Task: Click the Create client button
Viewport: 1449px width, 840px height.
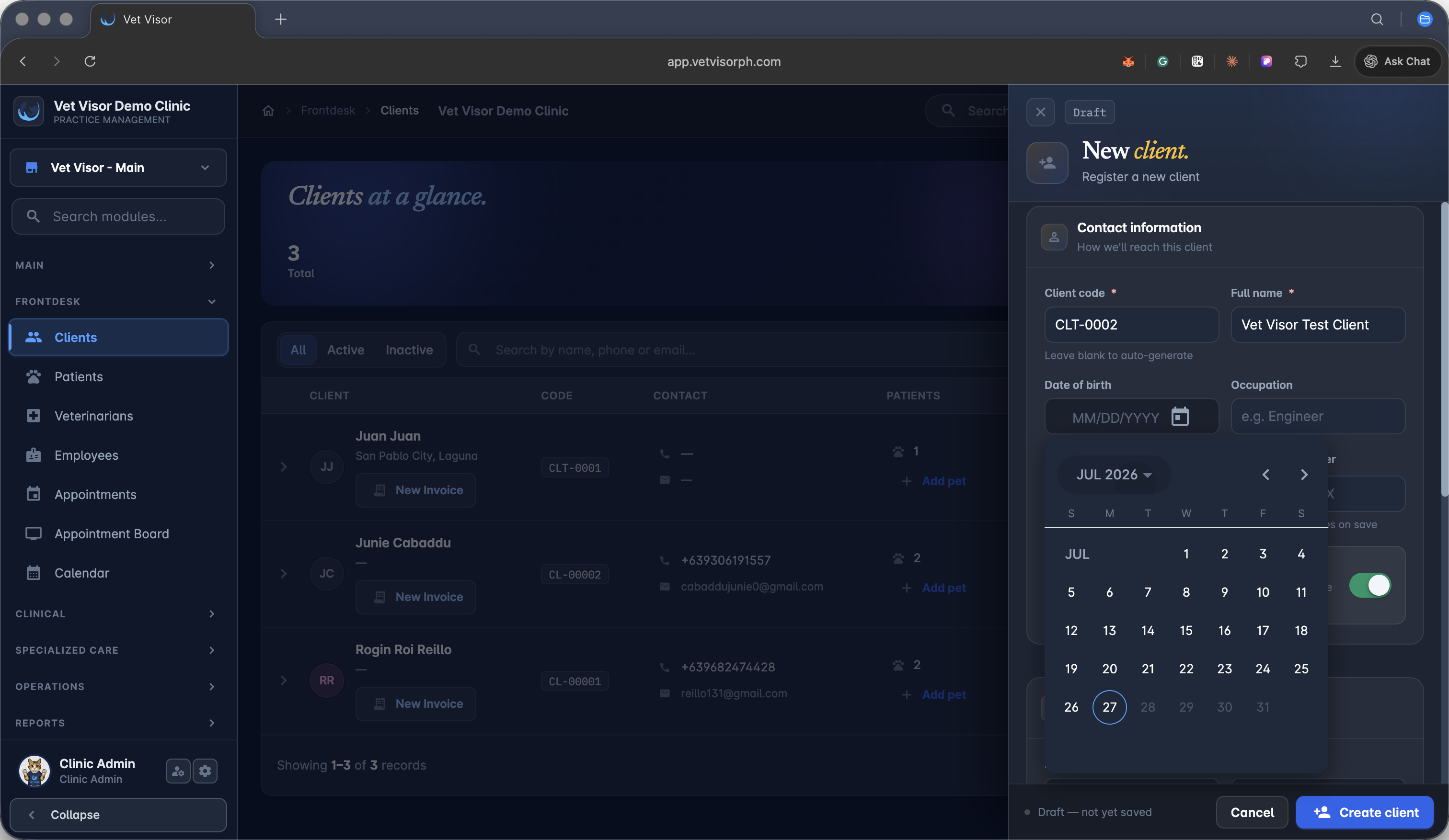Action: [1365, 812]
